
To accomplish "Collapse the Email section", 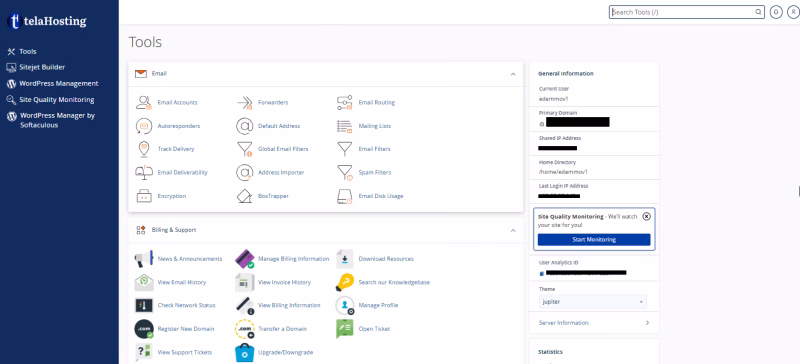I will [513, 74].
